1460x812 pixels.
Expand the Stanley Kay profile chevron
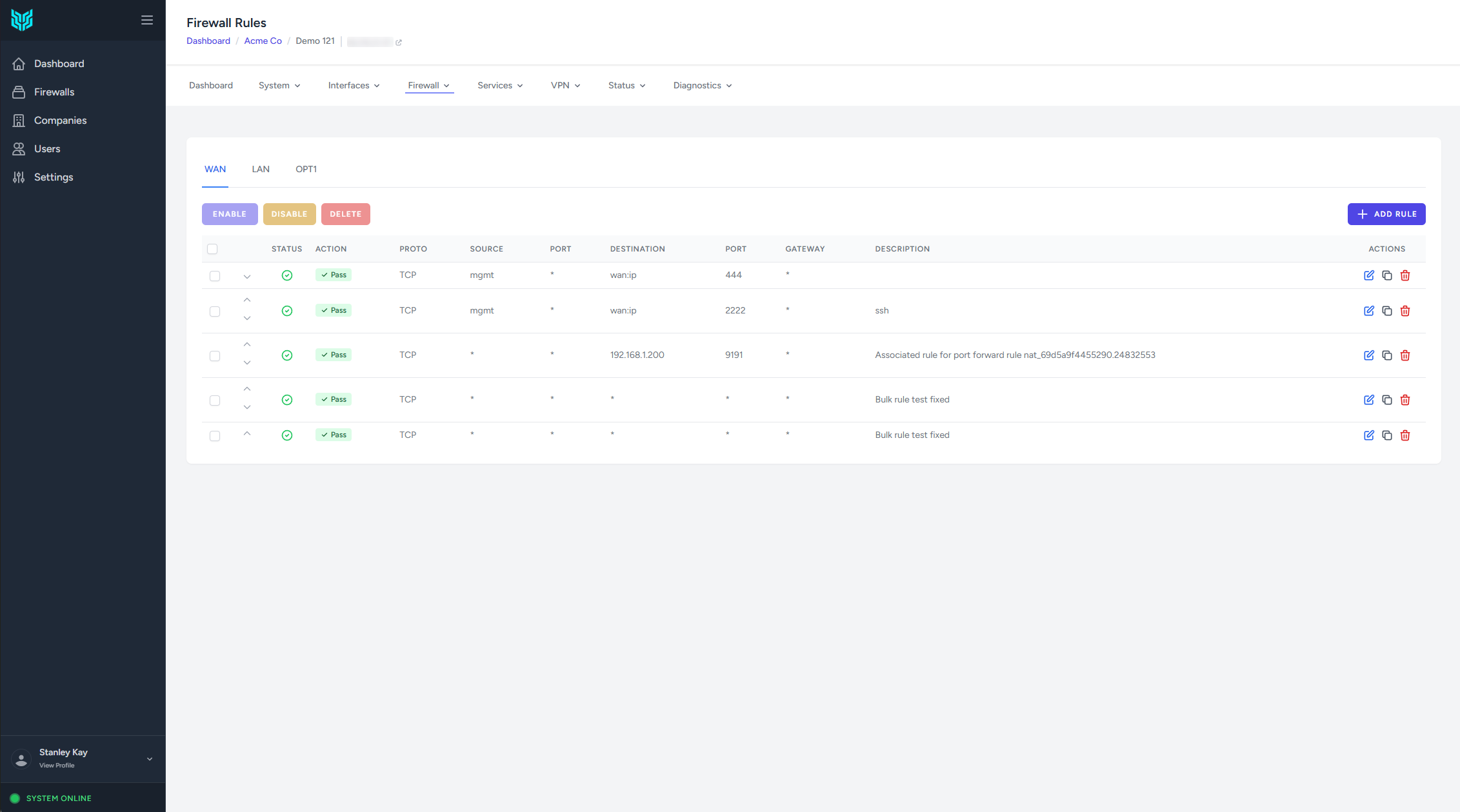pyautogui.click(x=150, y=759)
